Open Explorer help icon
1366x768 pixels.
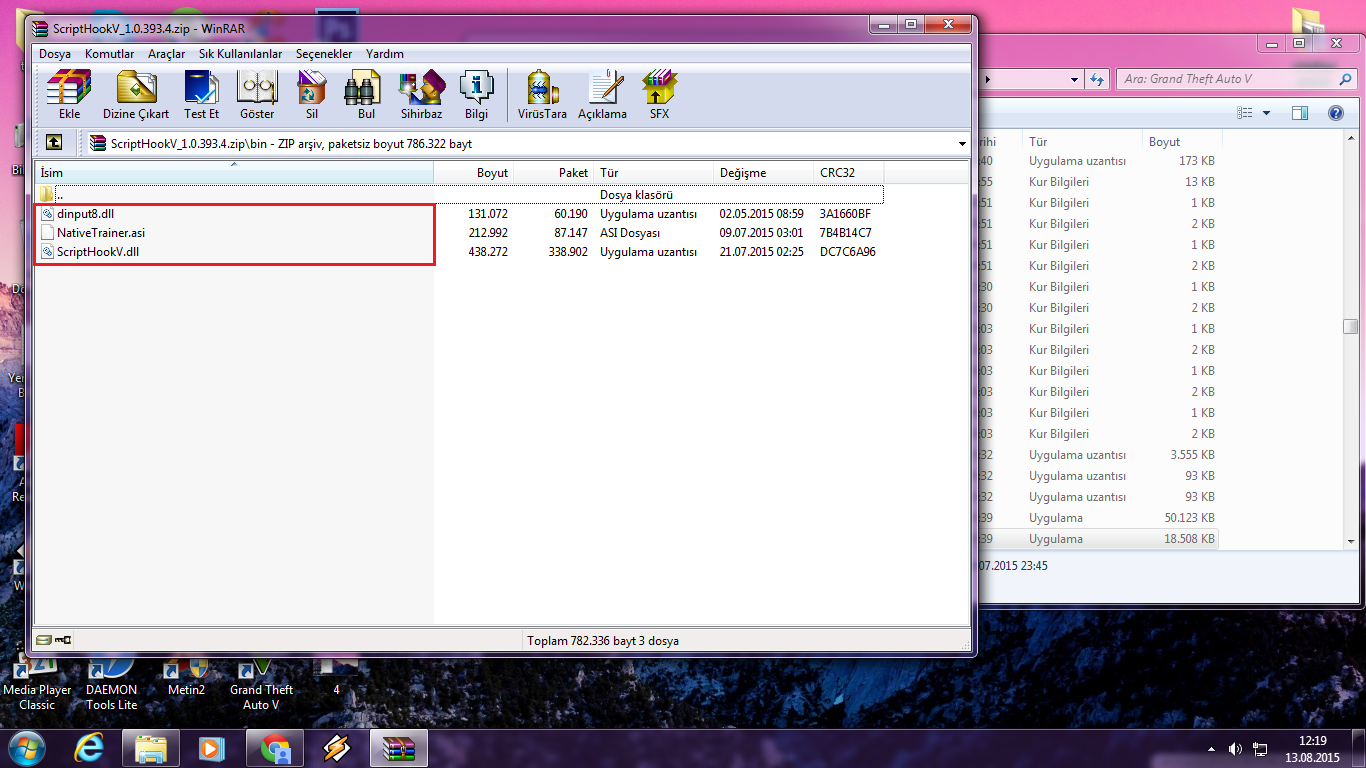(x=1334, y=113)
